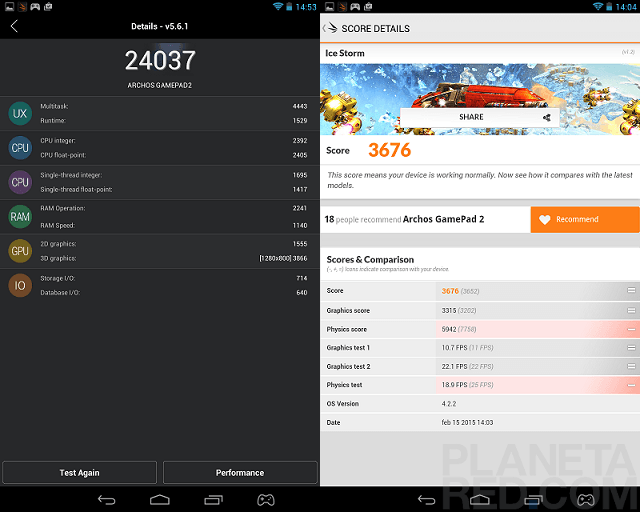Screen dimensions: 641x512
Task: Select the GPU category icon
Action: [19, 250]
